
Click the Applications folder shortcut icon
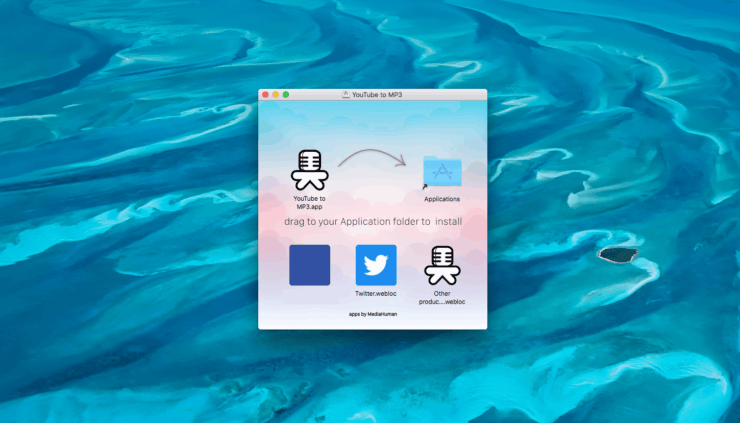tap(442, 173)
